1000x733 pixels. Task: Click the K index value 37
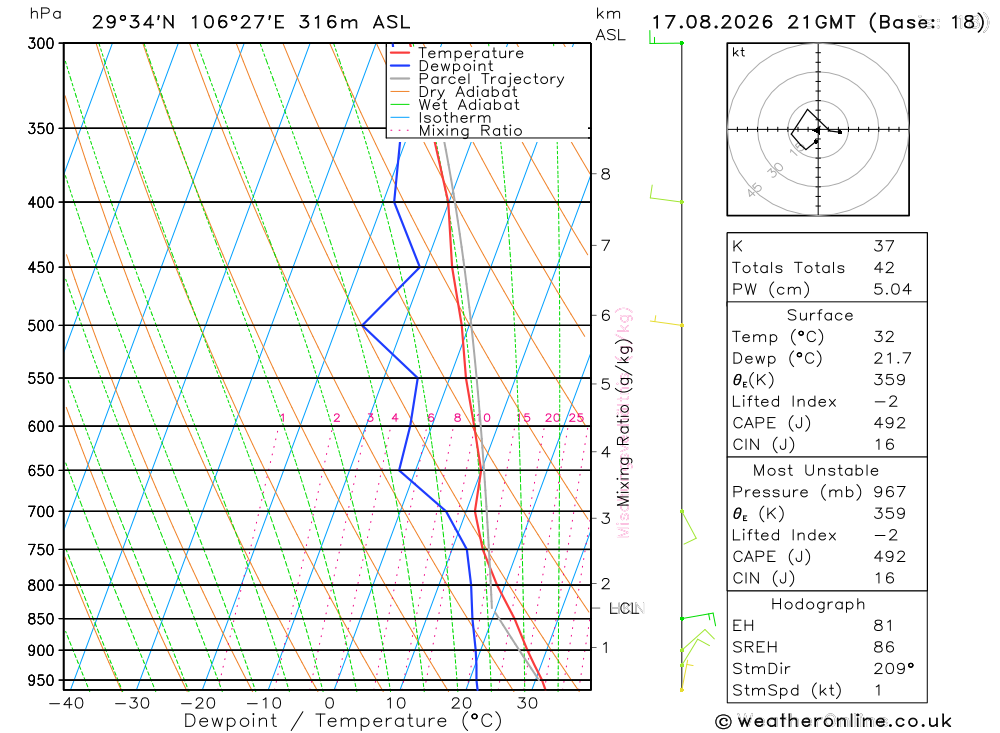click(884, 246)
